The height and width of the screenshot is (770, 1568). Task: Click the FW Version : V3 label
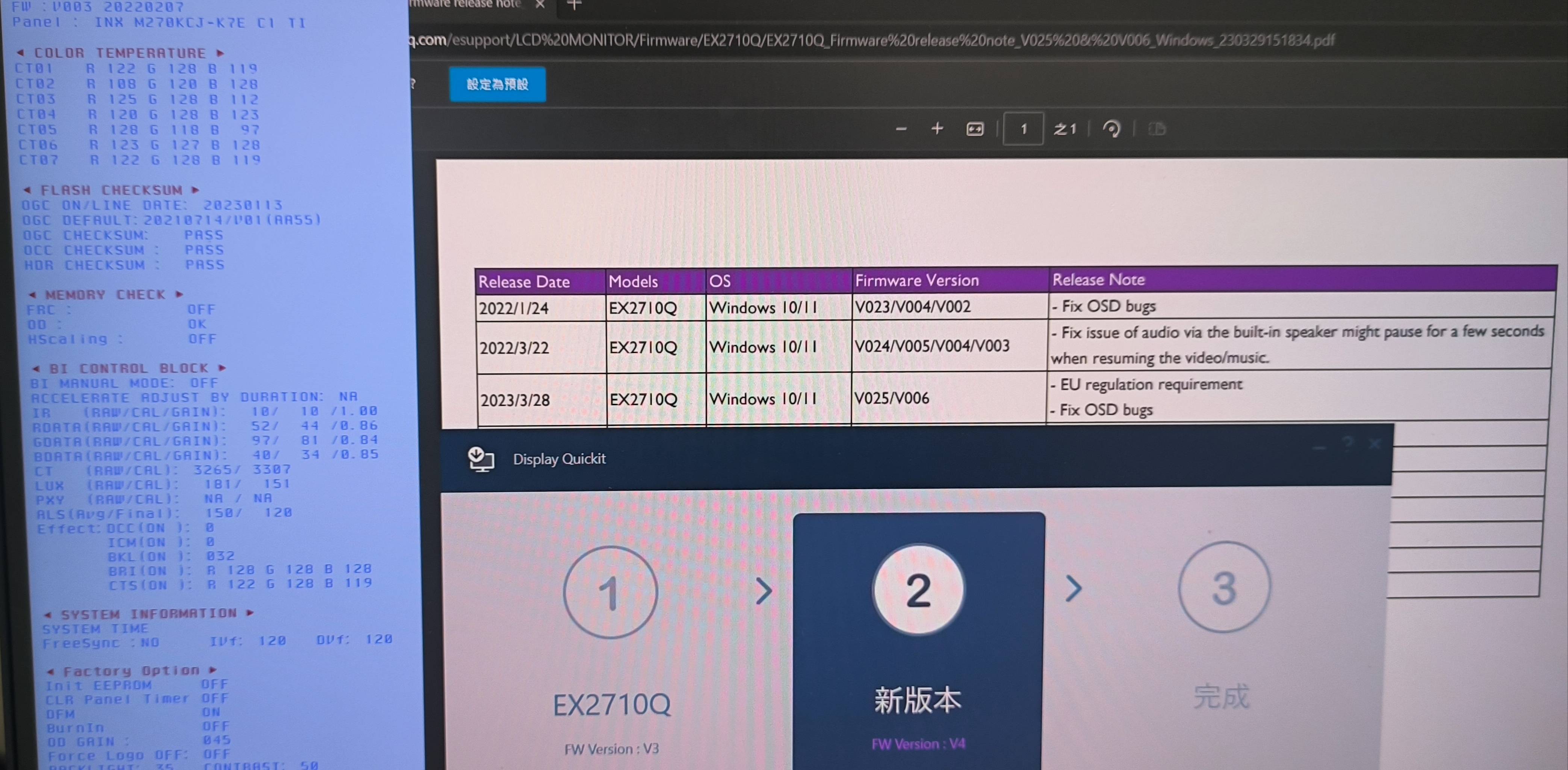[611, 749]
